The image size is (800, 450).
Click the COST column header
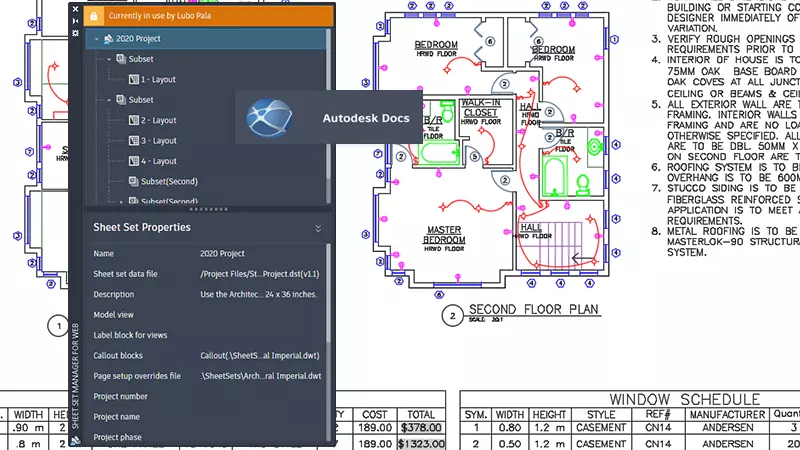tap(374, 415)
